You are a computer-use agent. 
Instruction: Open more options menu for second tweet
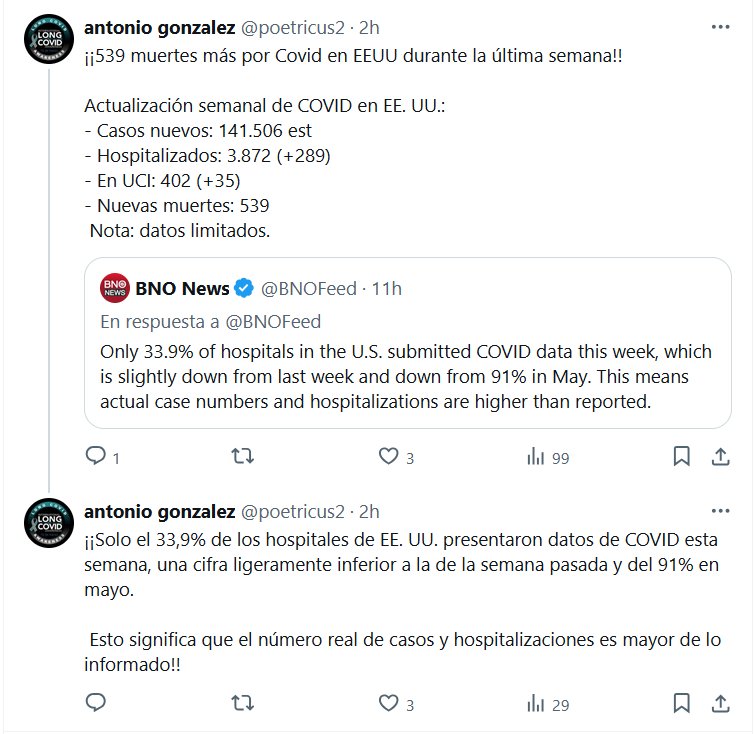[x=720, y=510]
